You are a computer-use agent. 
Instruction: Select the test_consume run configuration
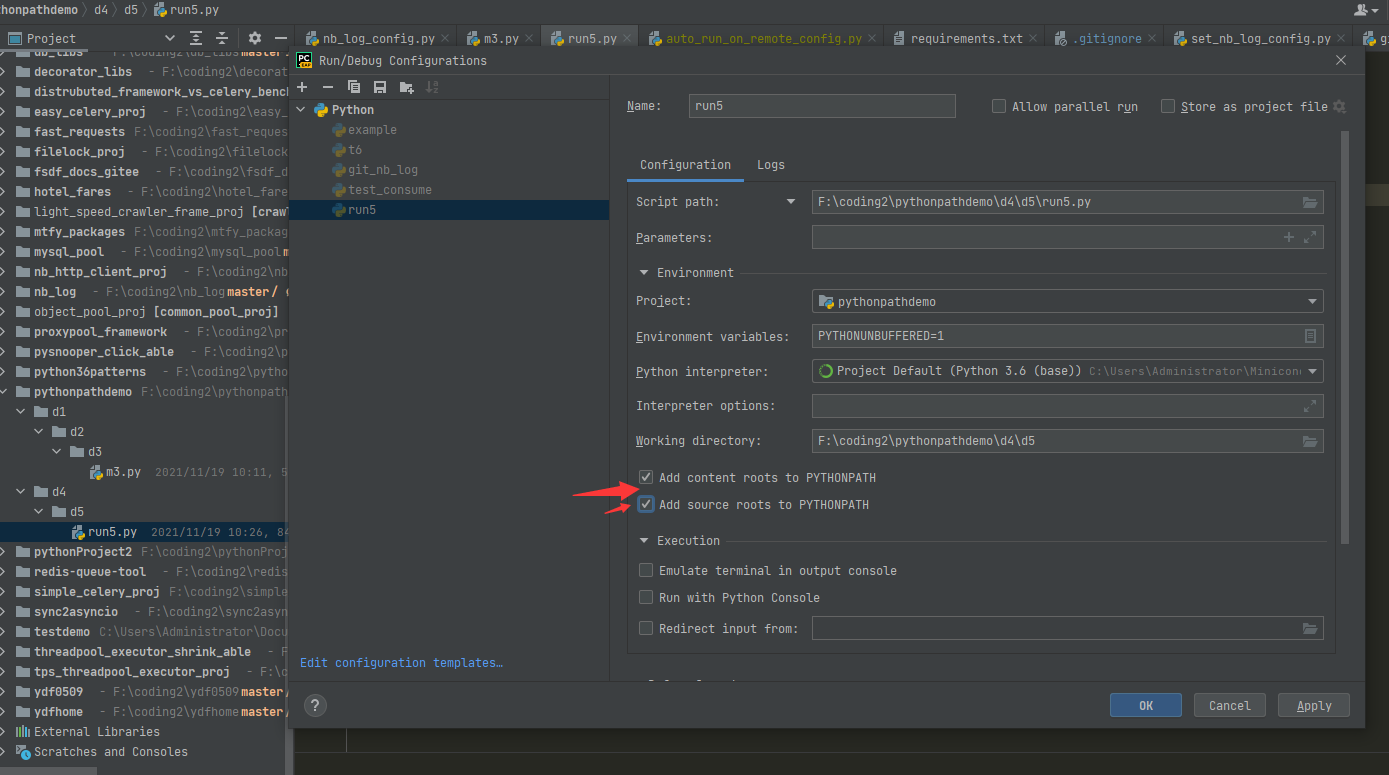pos(390,190)
